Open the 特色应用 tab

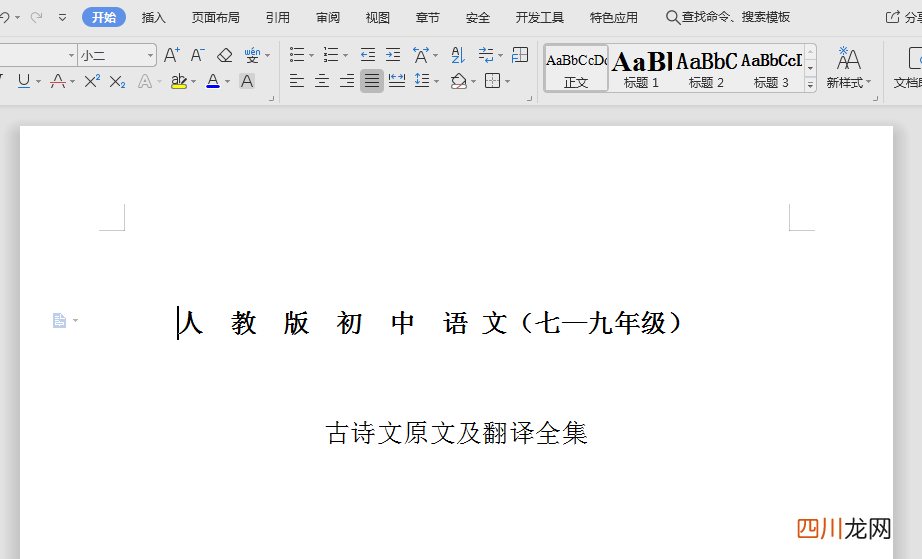pos(613,18)
